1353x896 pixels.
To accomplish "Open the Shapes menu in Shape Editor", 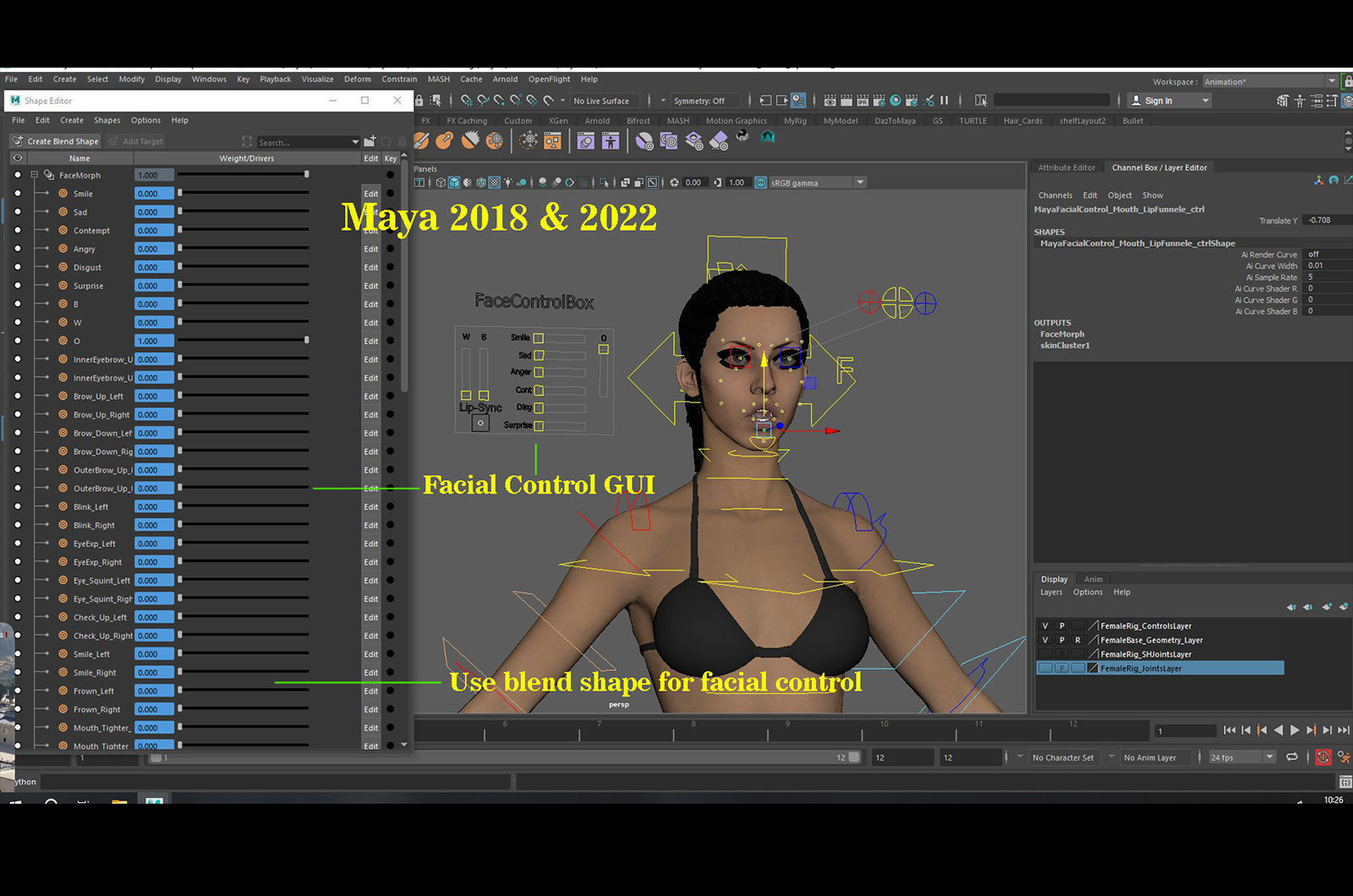I will (107, 120).
